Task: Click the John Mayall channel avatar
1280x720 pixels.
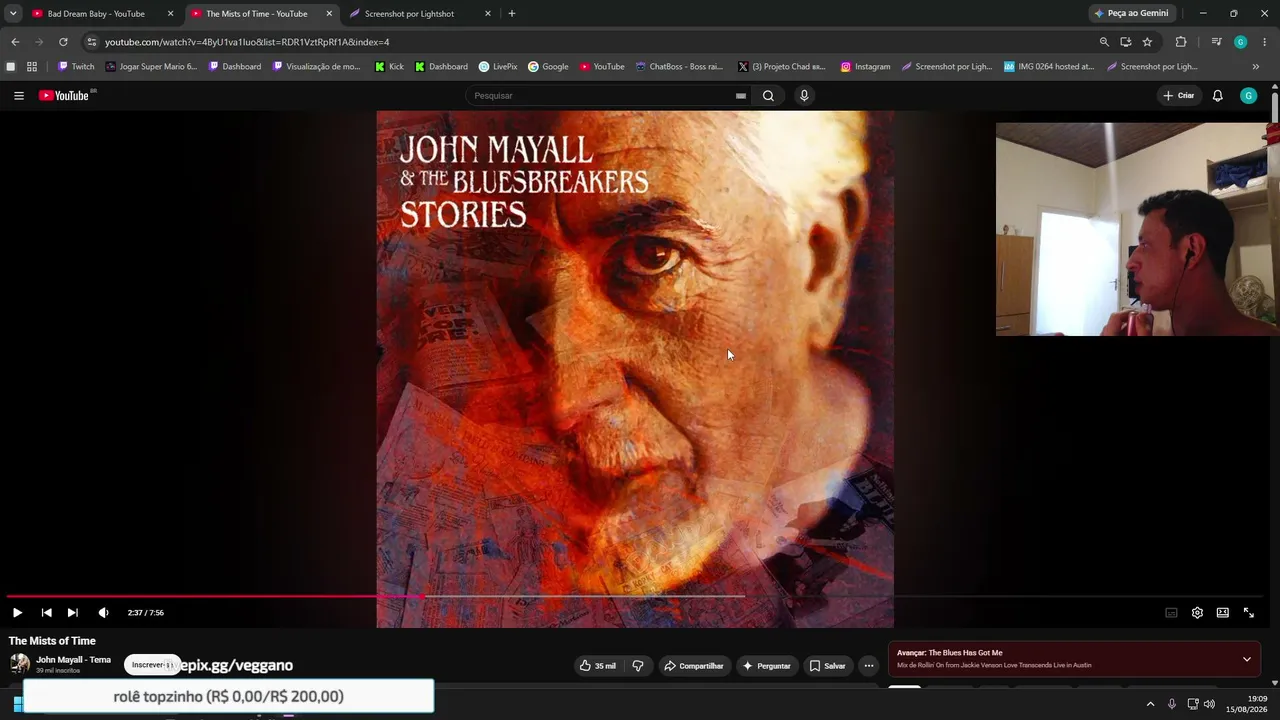Action: [x=19, y=664]
